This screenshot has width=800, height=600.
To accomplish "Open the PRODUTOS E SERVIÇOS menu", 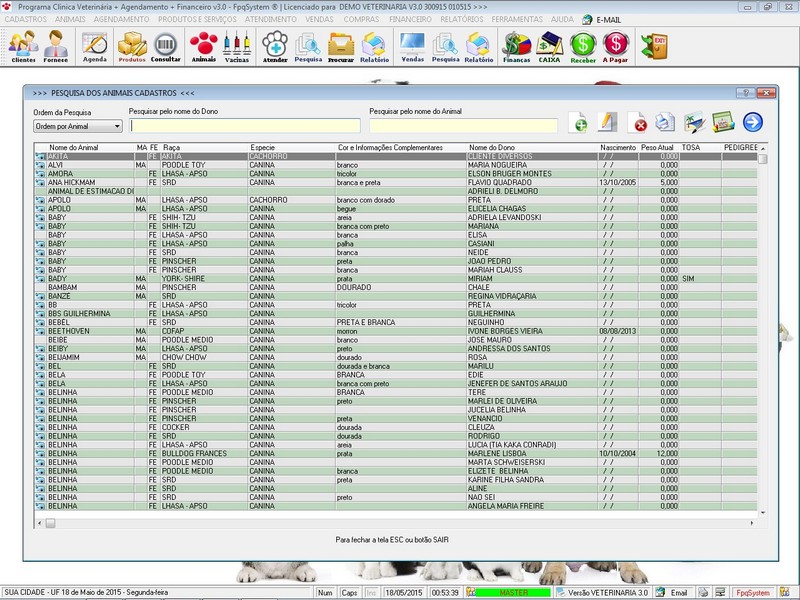I will coord(197,19).
